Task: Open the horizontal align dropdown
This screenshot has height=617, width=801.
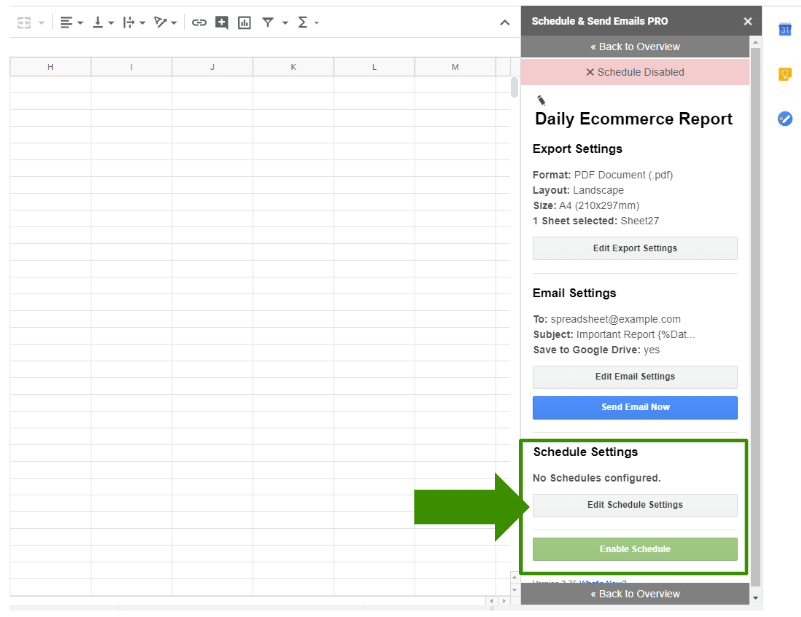Action: [x=70, y=22]
